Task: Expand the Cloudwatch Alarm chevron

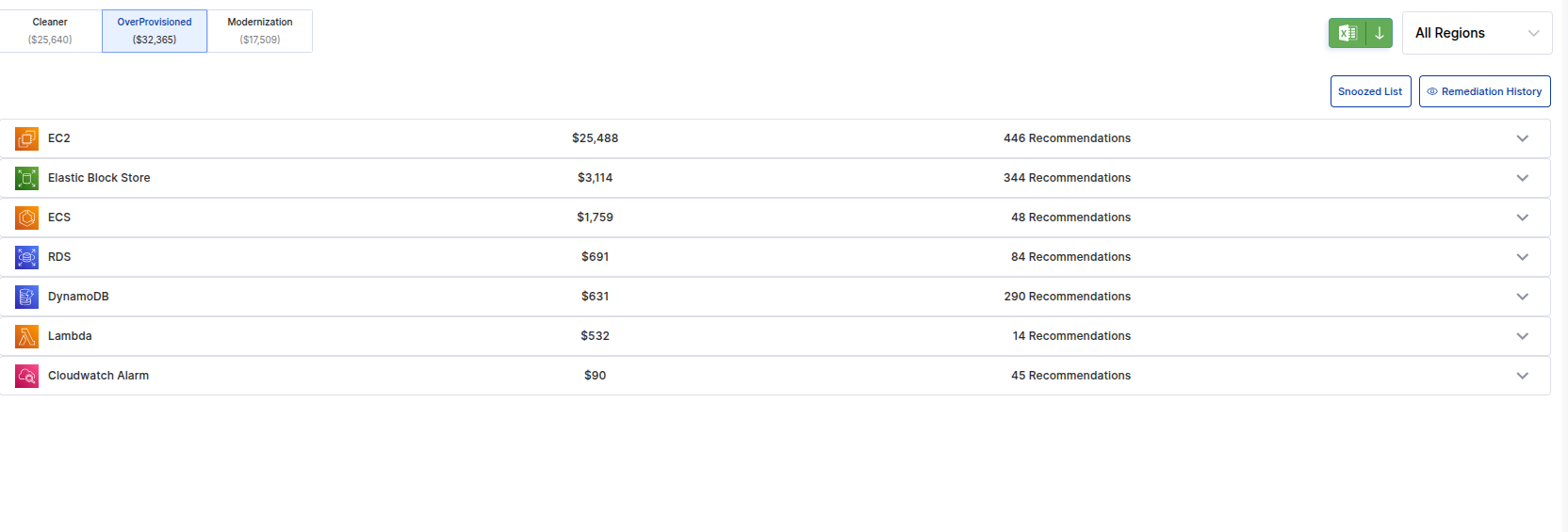Action: pos(1522,376)
